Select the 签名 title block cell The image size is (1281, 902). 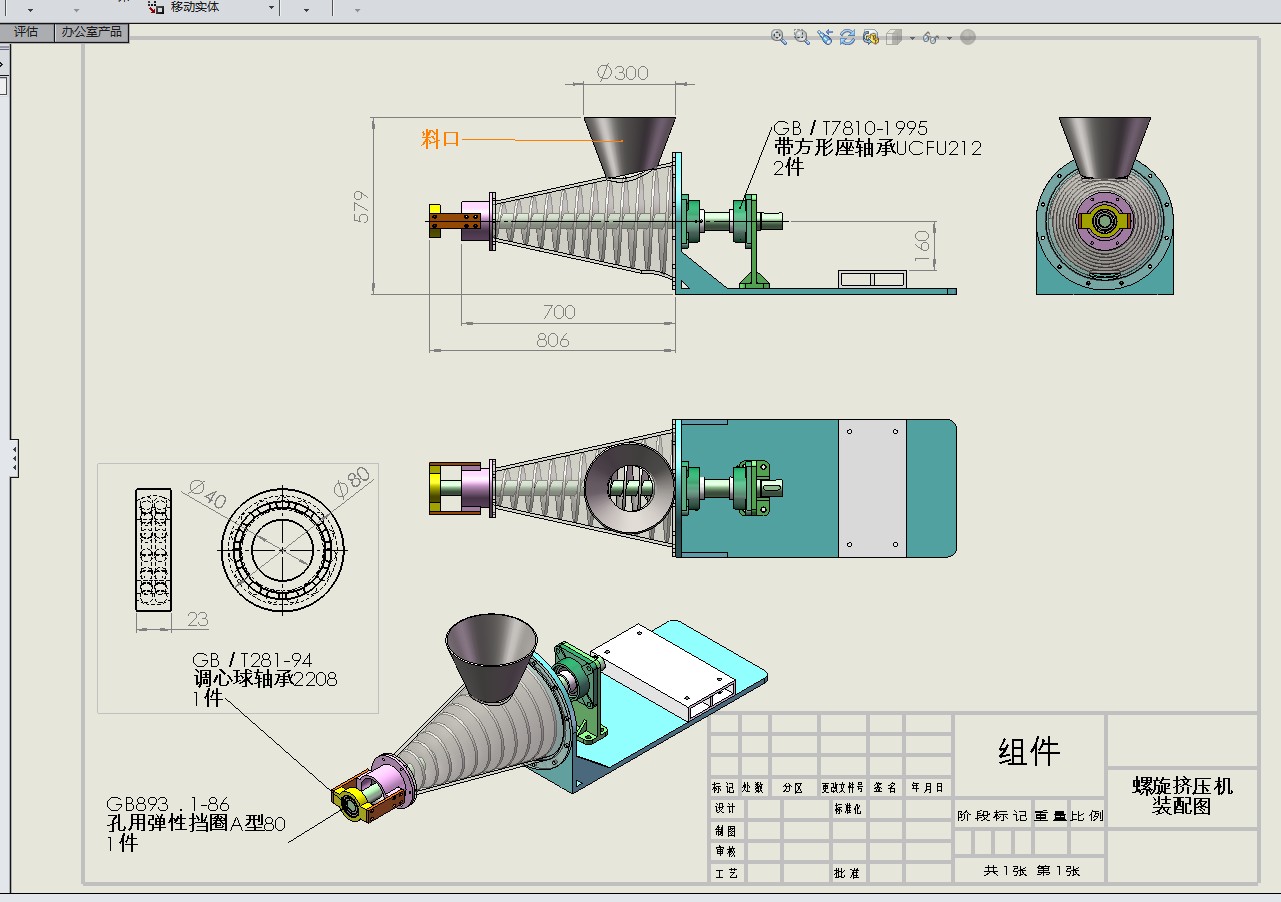(x=884, y=788)
